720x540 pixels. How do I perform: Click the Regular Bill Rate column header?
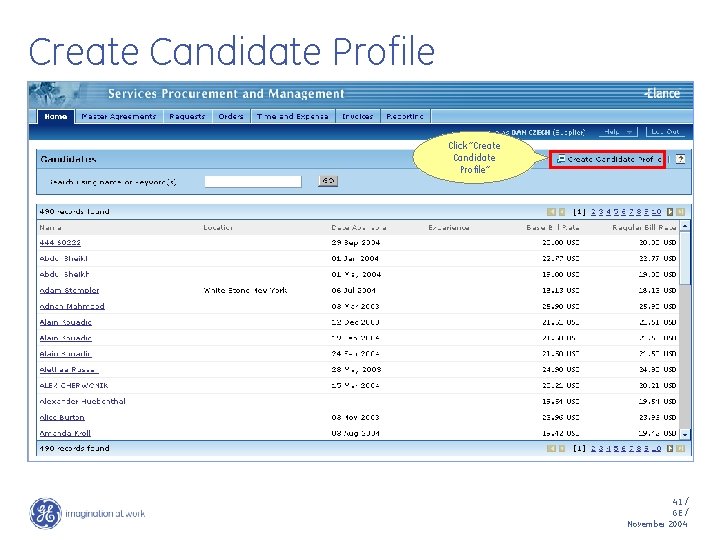coord(644,228)
